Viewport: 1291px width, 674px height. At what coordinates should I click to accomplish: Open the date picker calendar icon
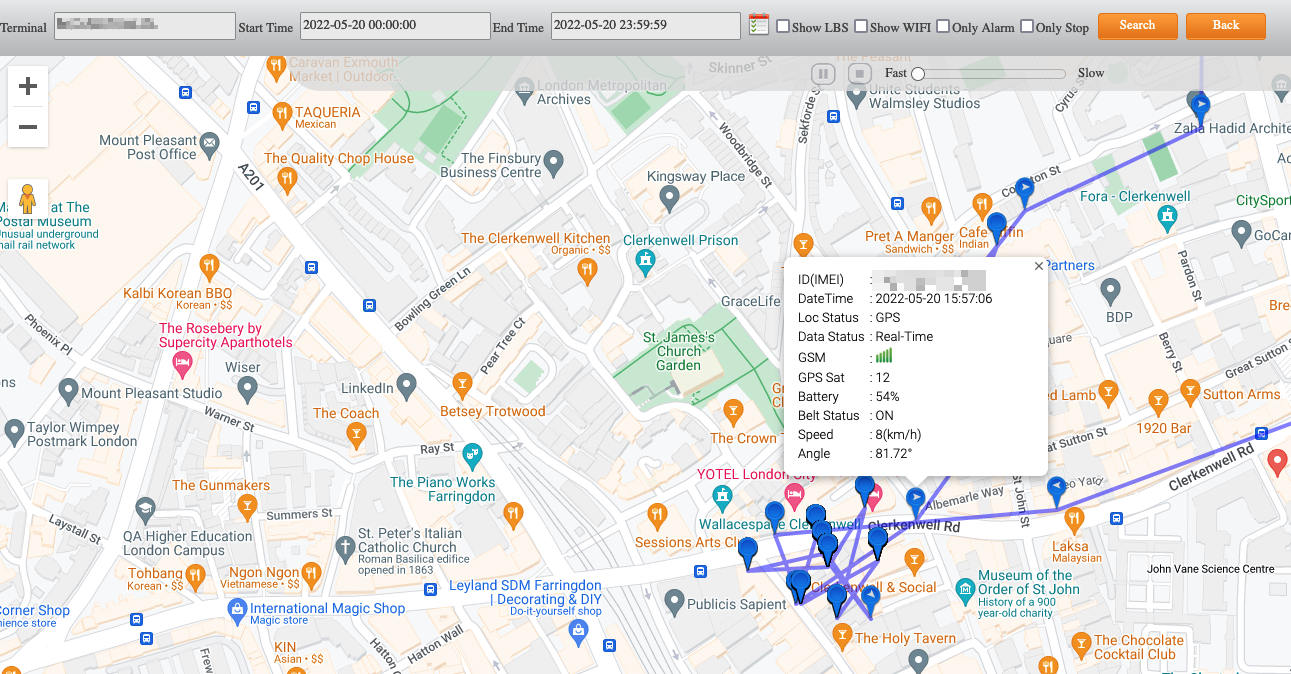pos(759,25)
